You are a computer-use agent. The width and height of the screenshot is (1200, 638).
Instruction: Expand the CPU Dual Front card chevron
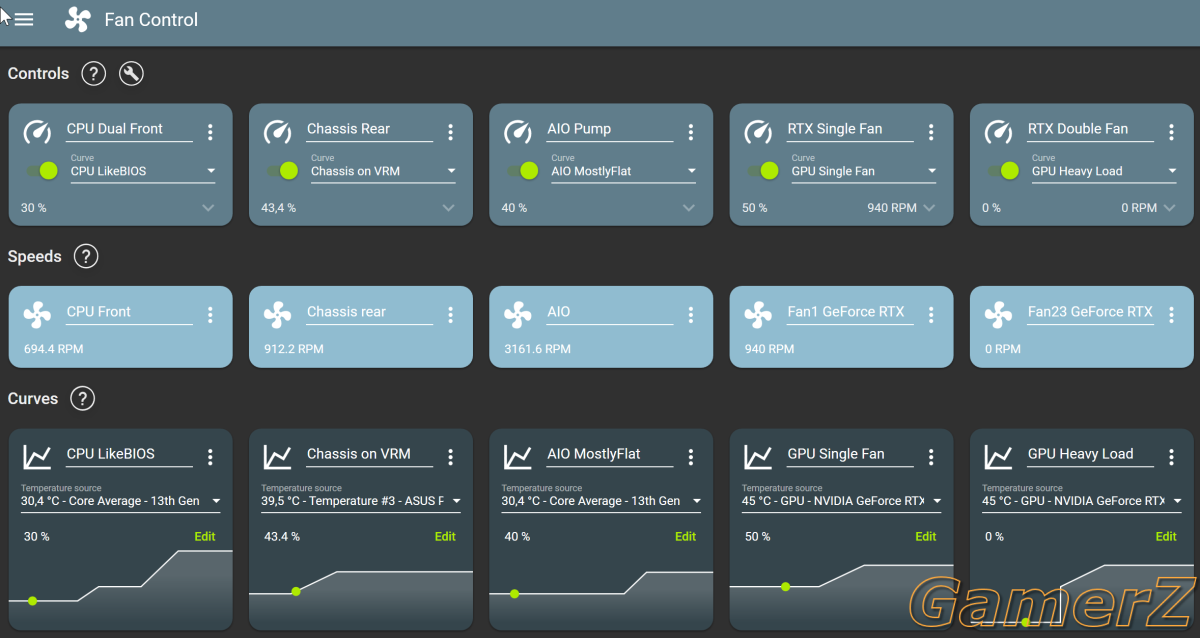tap(208, 208)
